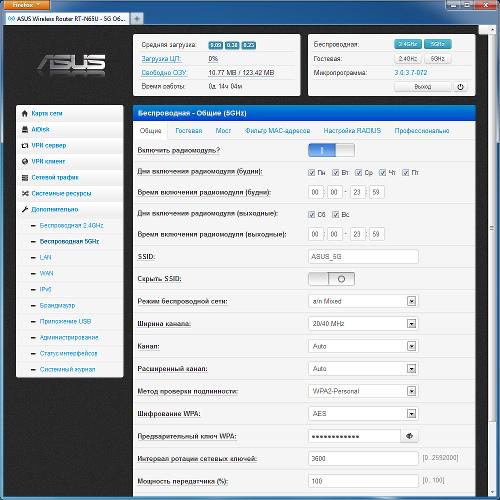Viewport: 500px width, 500px height.
Task: Open the WAN sidebar item
Action: click(46, 273)
